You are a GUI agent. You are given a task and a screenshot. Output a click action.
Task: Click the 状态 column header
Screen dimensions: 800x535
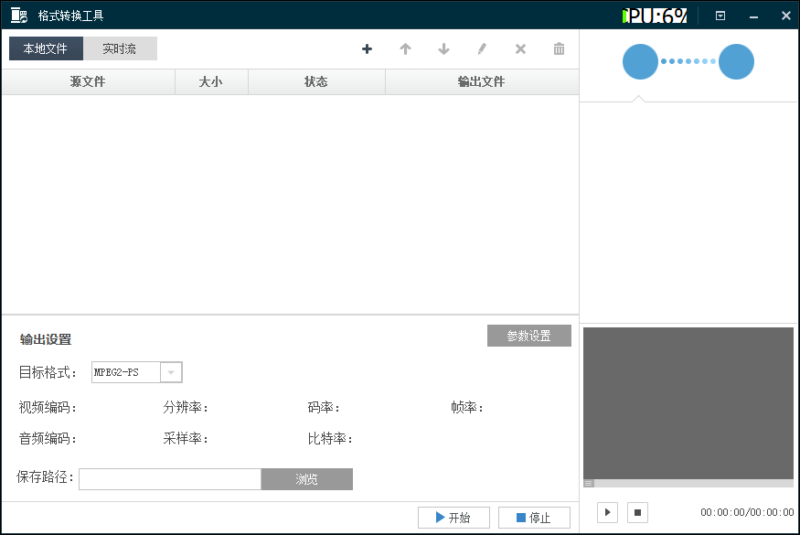click(316, 82)
